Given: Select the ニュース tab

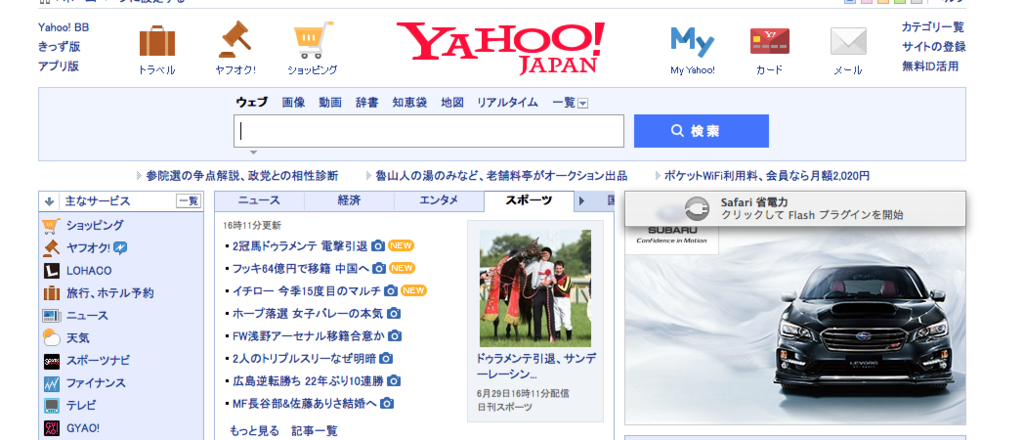Looking at the screenshot, I should point(259,200).
